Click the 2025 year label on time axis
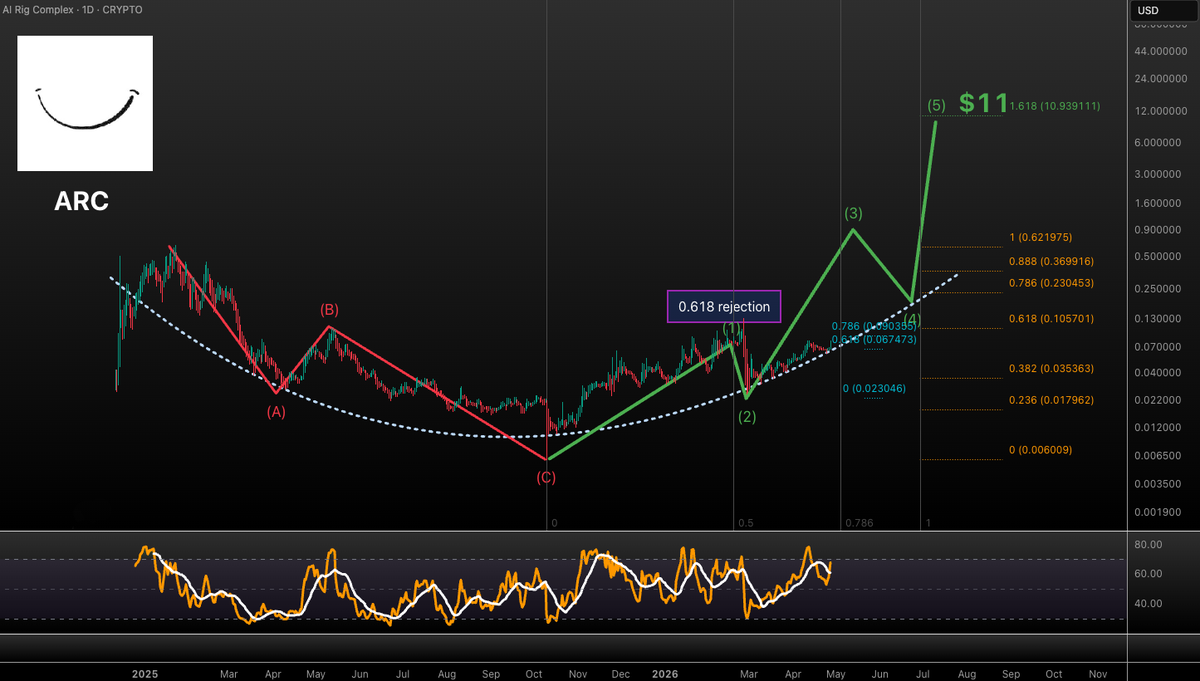 145,674
